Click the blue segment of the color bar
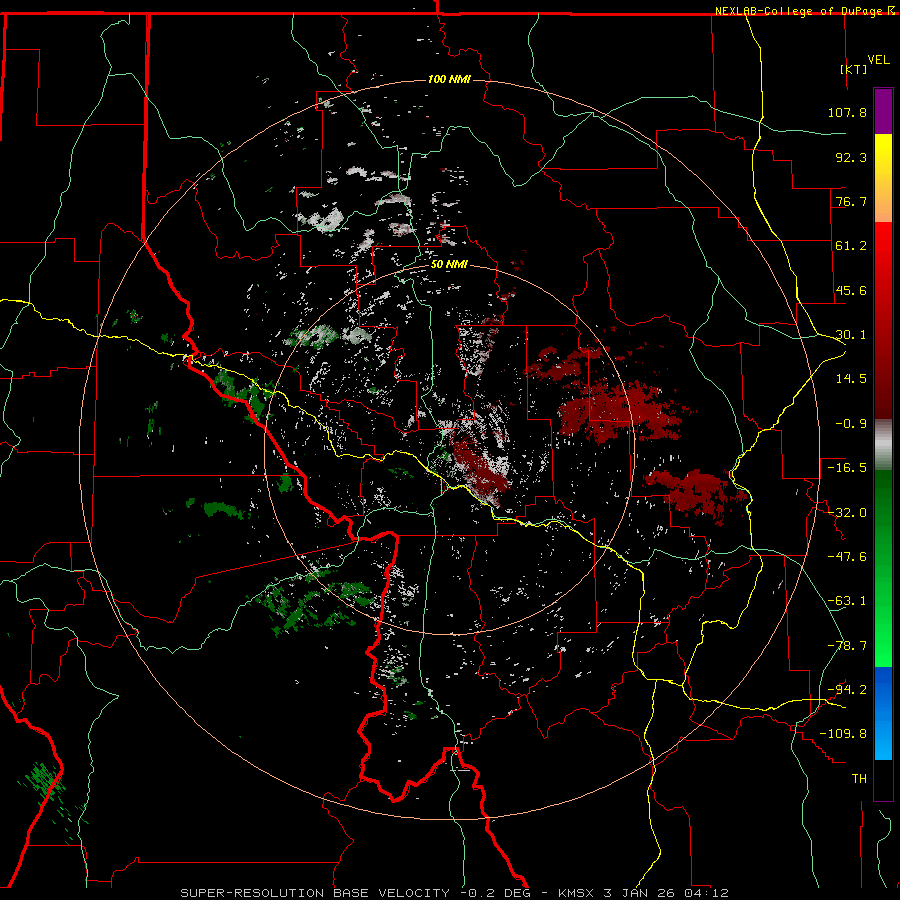Image resolution: width=900 pixels, height=900 pixels. (883, 713)
